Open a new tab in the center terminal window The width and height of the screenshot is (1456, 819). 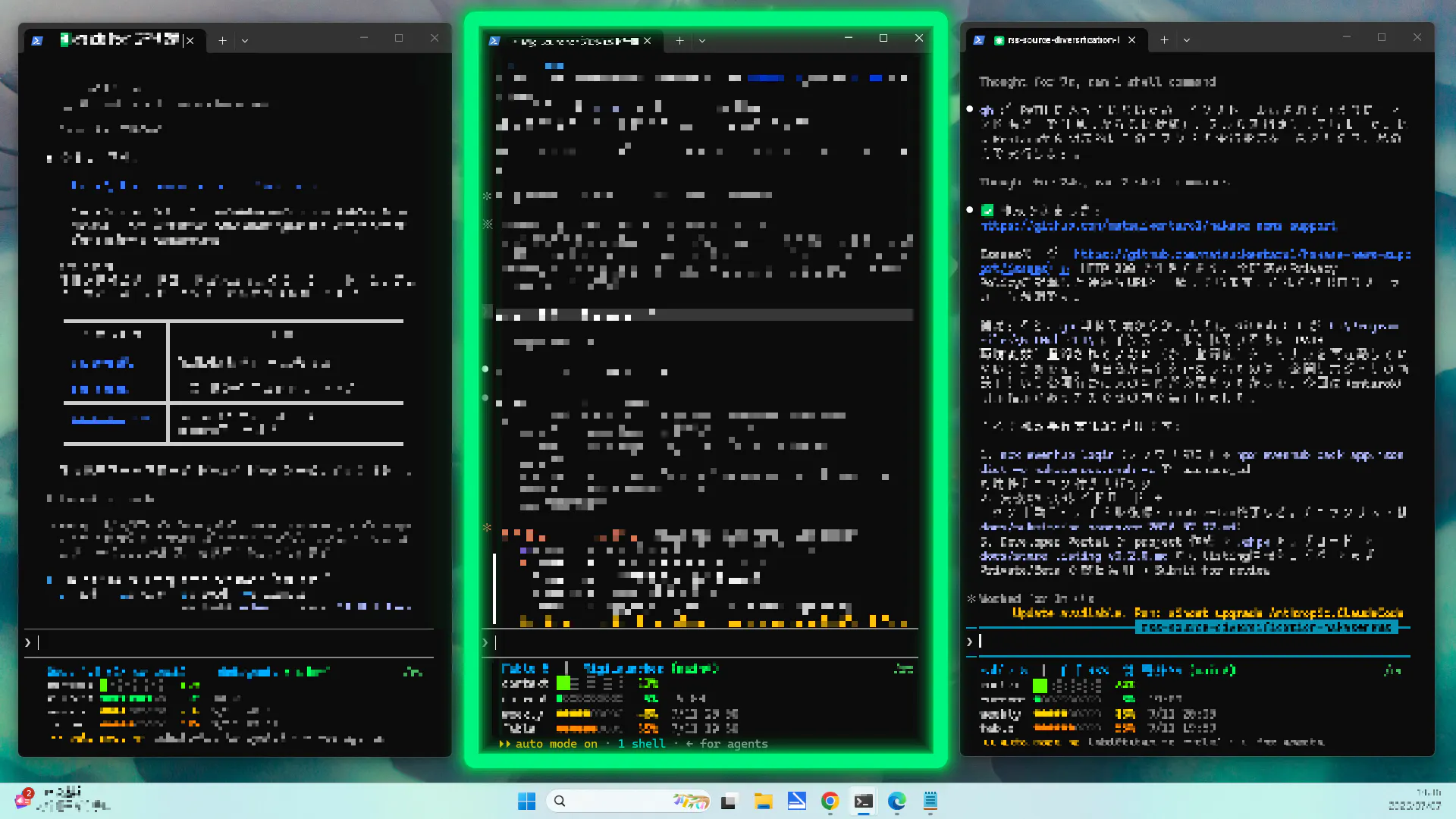[679, 41]
